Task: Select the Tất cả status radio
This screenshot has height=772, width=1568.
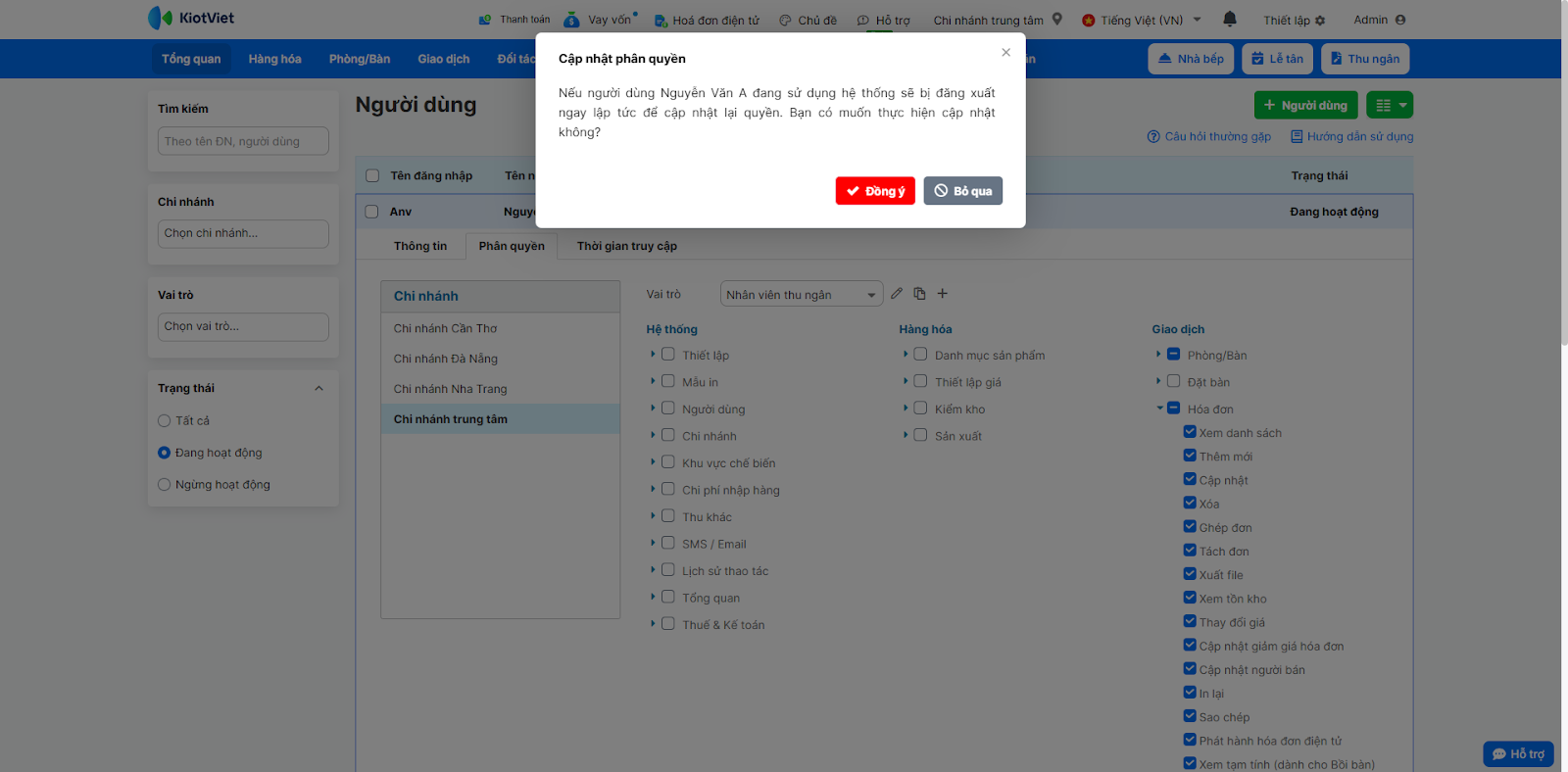Action: pyautogui.click(x=165, y=421)
